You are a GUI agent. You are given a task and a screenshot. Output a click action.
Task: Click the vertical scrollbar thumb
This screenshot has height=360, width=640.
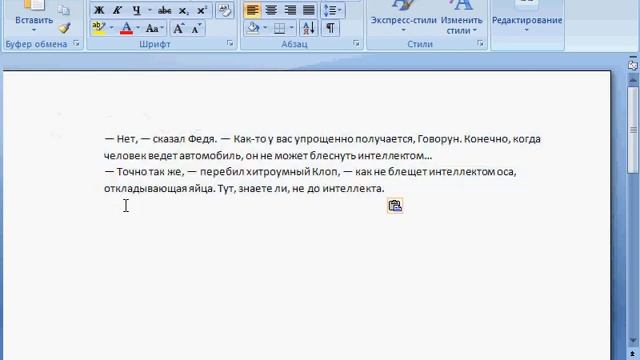(x=633, y=130)
